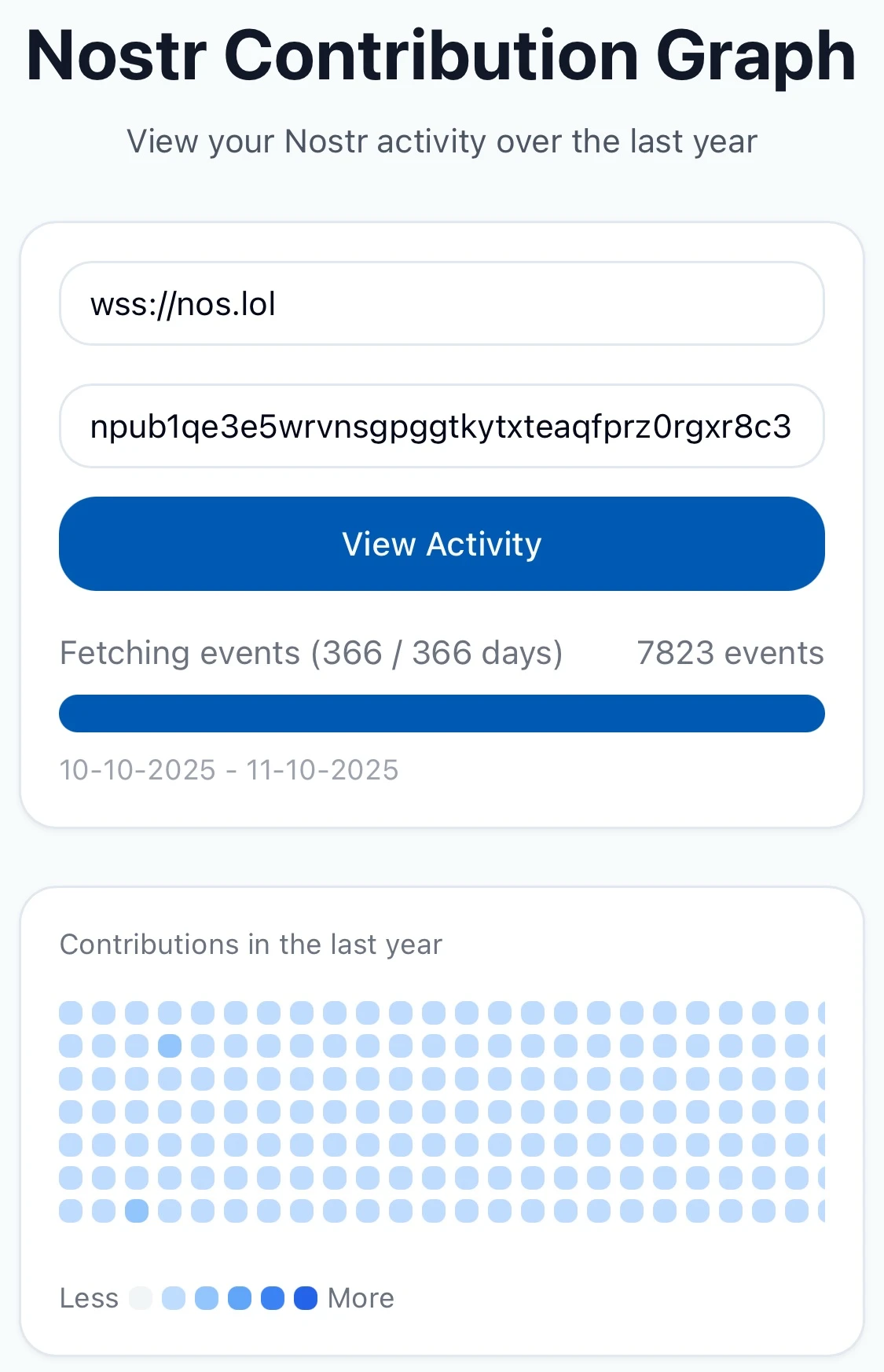Click the third legend color swatch
The height and width of the screenshot is (1372, 884).
click(207, 1298)
